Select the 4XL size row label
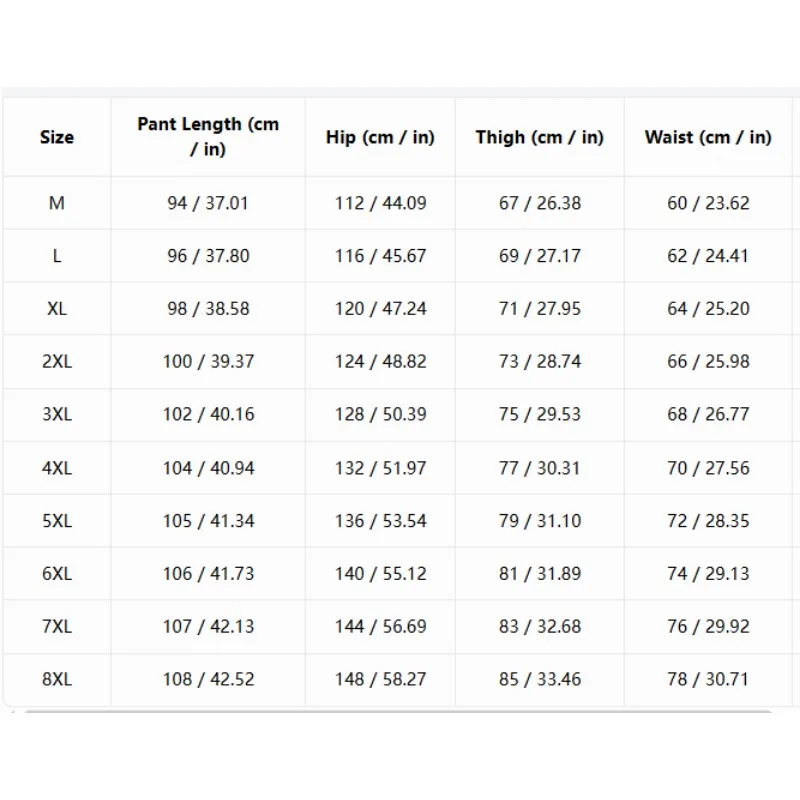The image size is (800, 800). click(x=57, y=468)
